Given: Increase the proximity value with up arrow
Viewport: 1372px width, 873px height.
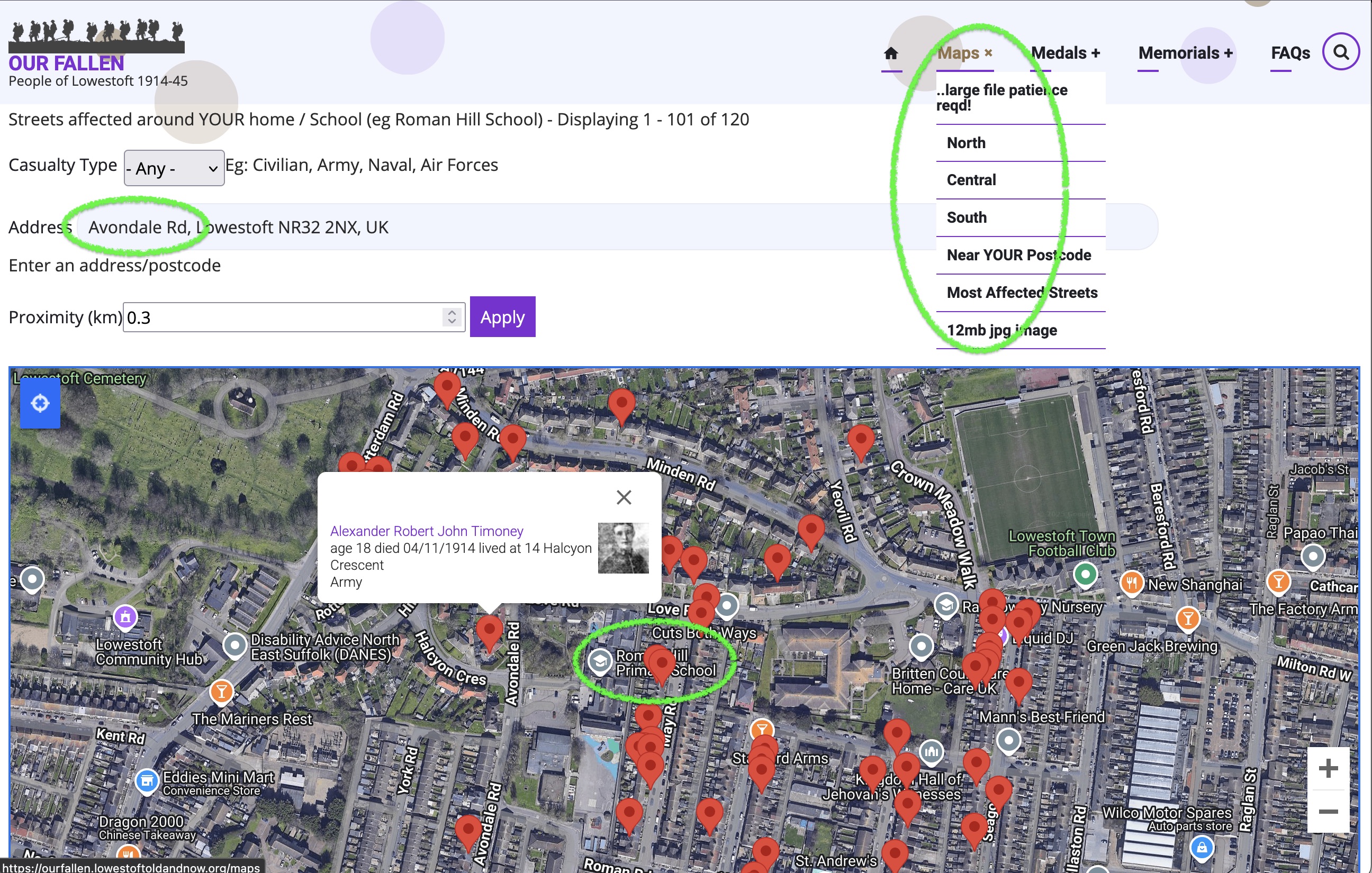Looking at the screenshot, I should (452, 312).
